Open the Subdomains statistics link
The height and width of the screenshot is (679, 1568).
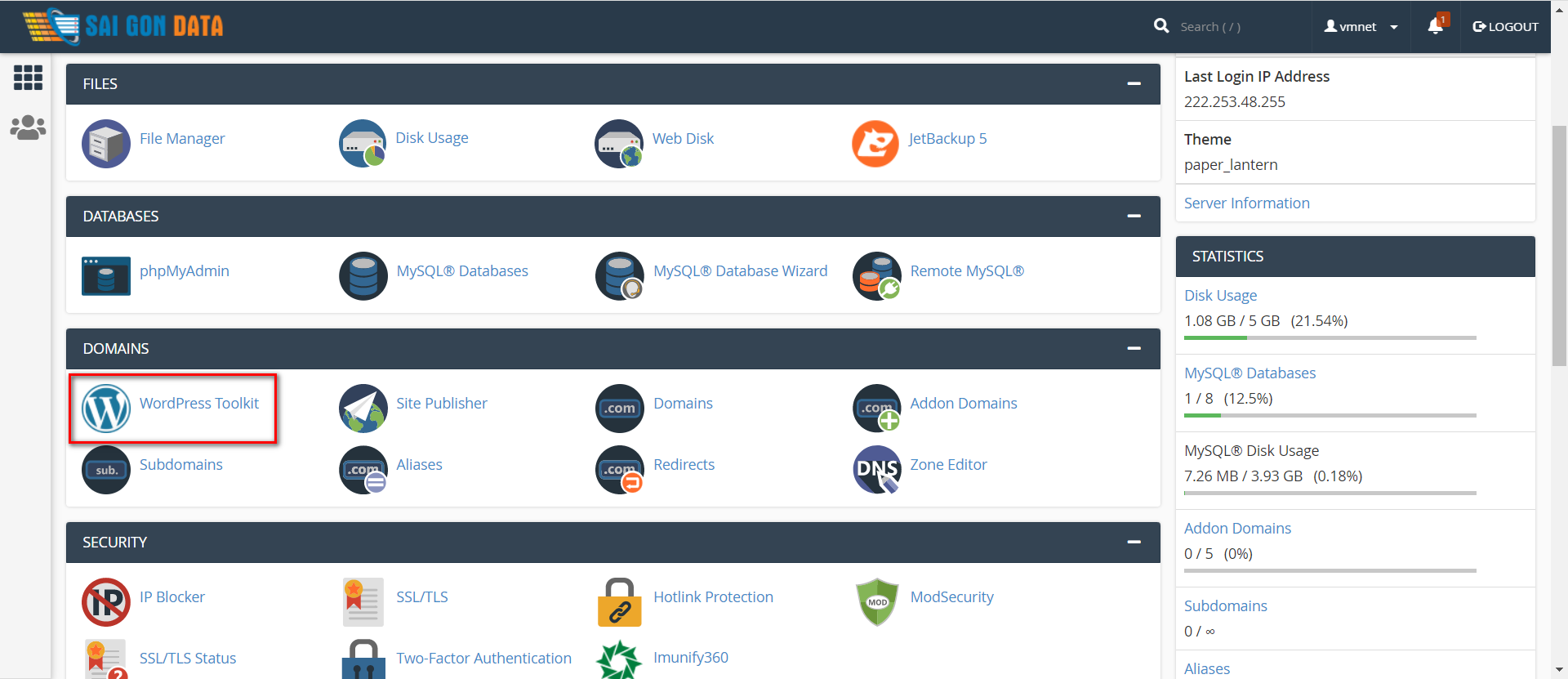pos(1225,605)
